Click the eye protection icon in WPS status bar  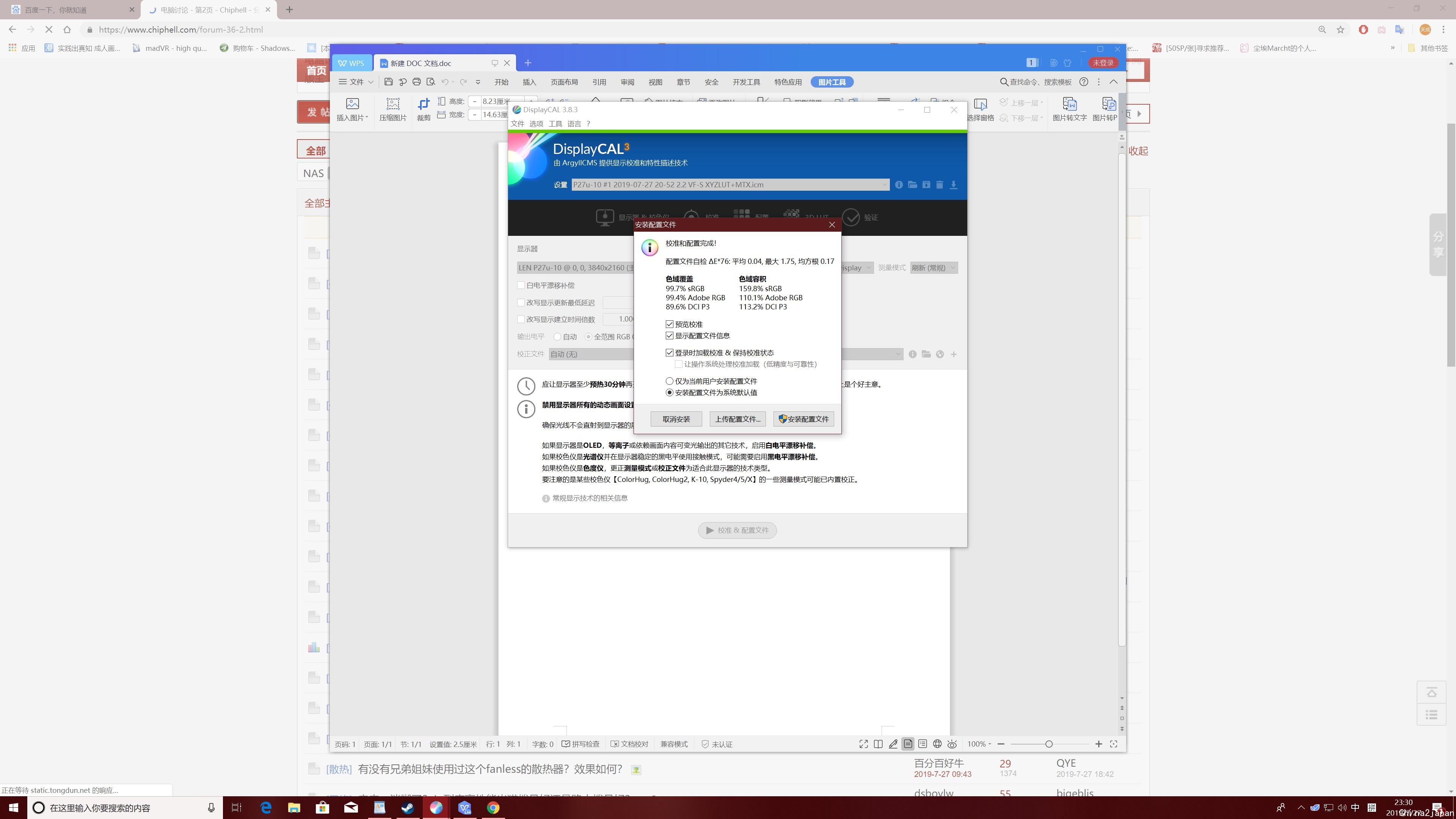(952, 744)
